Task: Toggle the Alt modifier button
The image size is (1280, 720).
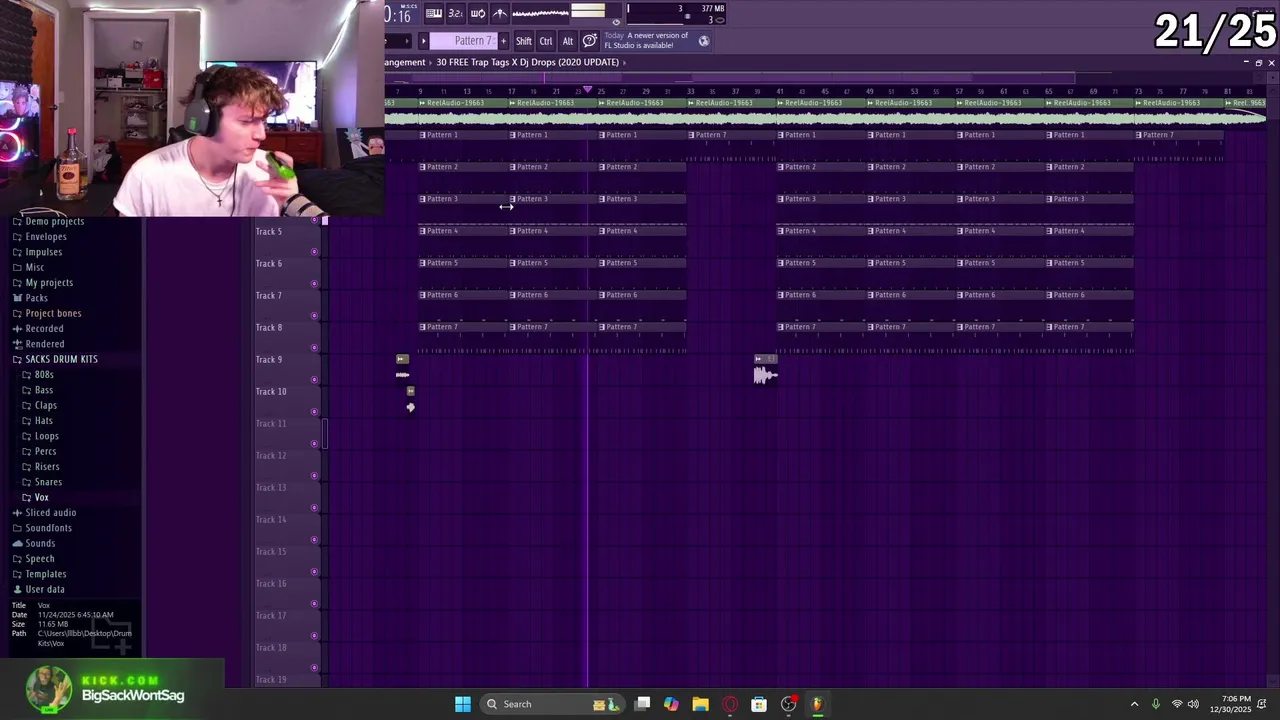Action: point(568,41)
